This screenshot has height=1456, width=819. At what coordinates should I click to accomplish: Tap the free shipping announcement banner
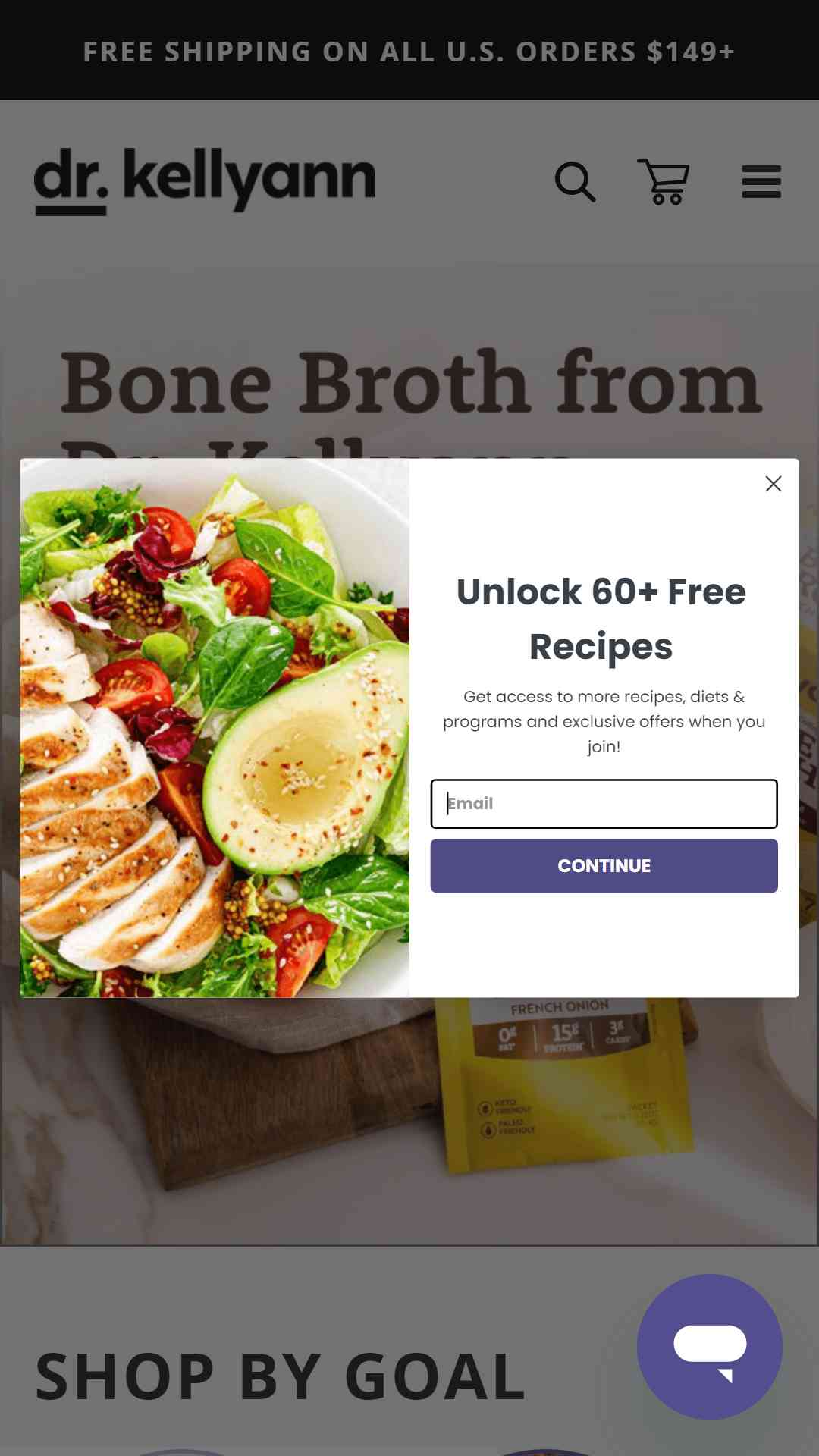[409, 51]
